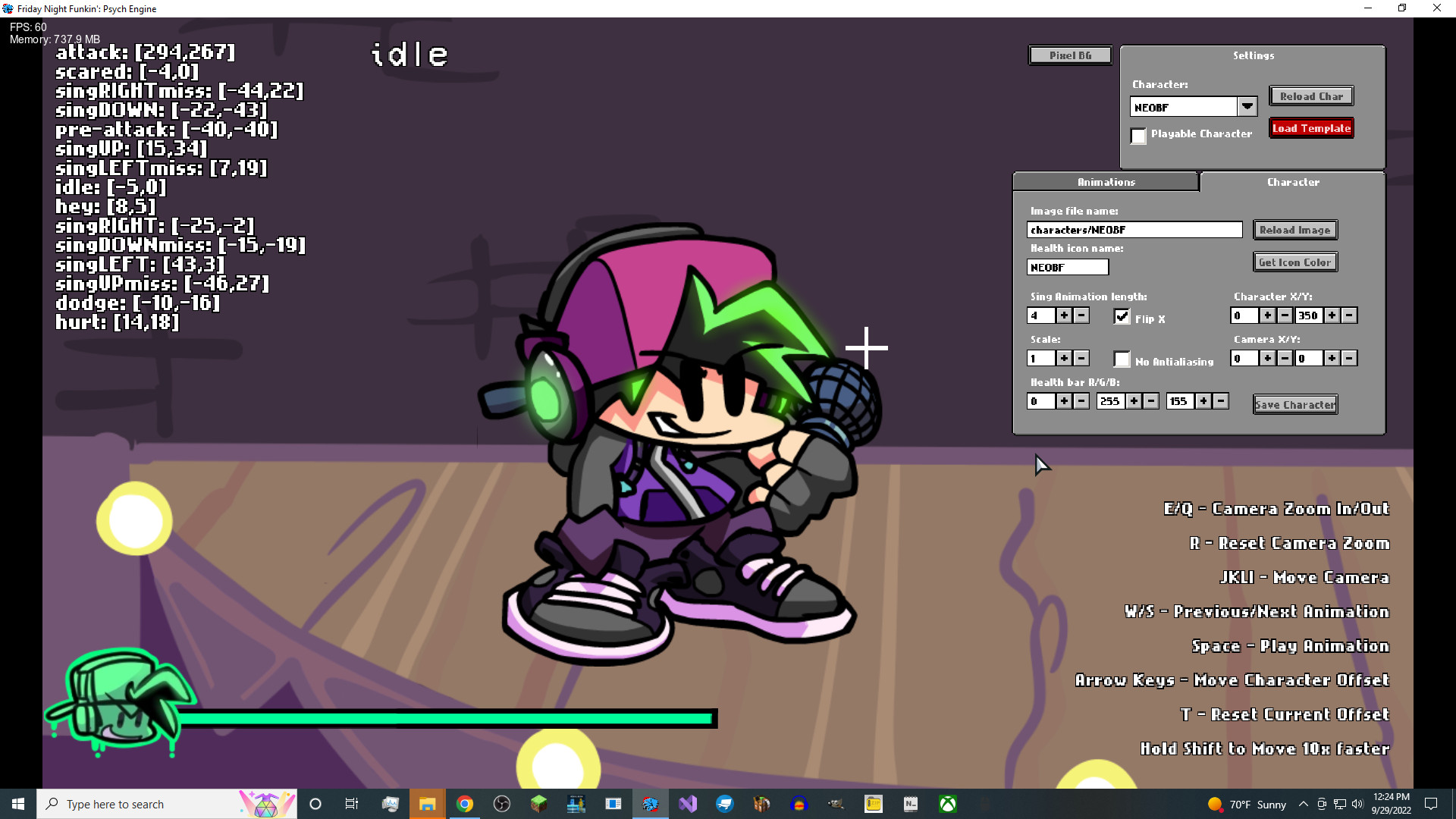Save the character with Save Character

pyautogui.click(x=1294, y=404)
